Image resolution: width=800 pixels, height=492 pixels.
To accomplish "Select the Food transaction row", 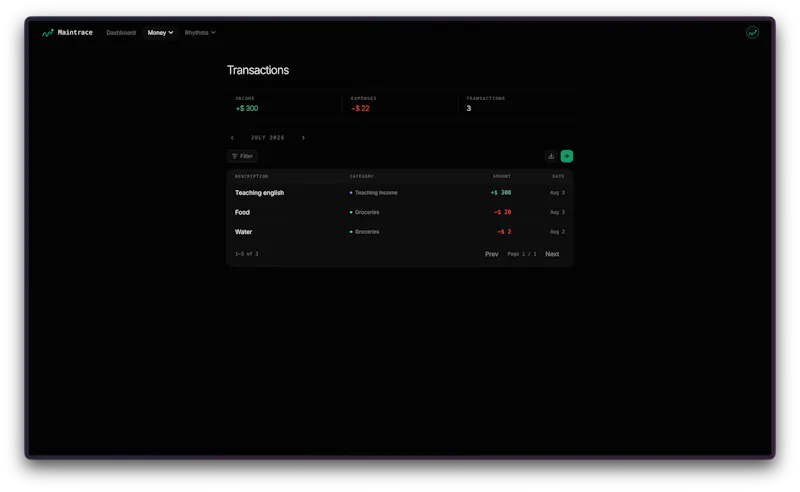I will (x=399, y=212).
